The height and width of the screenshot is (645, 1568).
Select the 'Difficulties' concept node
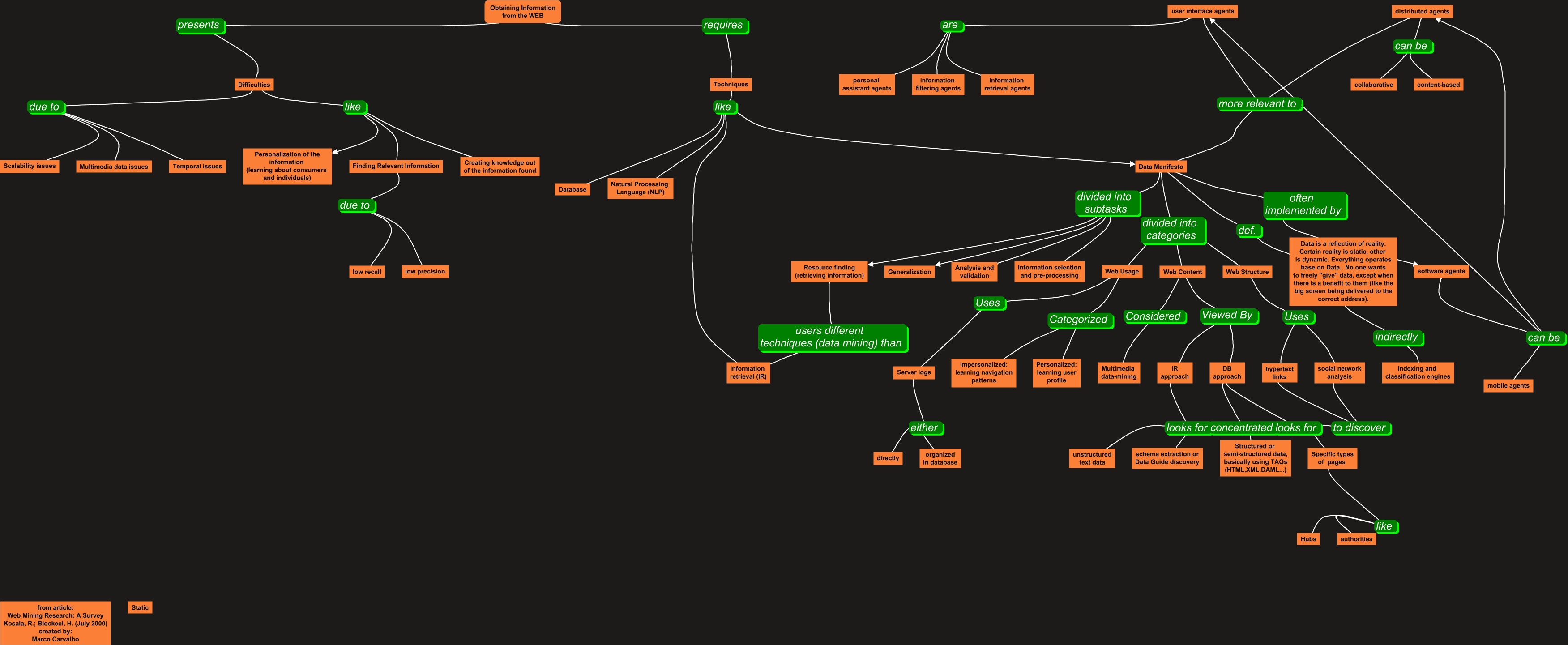[254, 85]
